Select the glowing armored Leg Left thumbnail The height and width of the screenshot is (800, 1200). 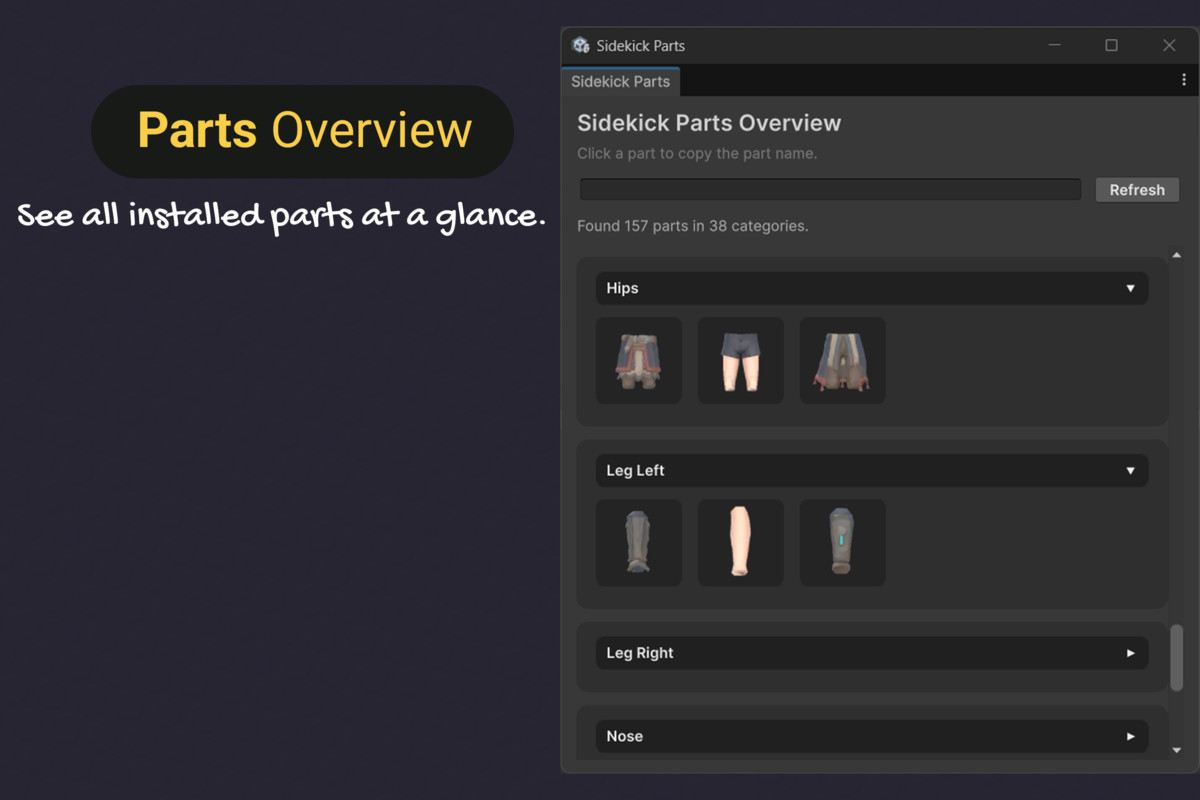(842, 542)
